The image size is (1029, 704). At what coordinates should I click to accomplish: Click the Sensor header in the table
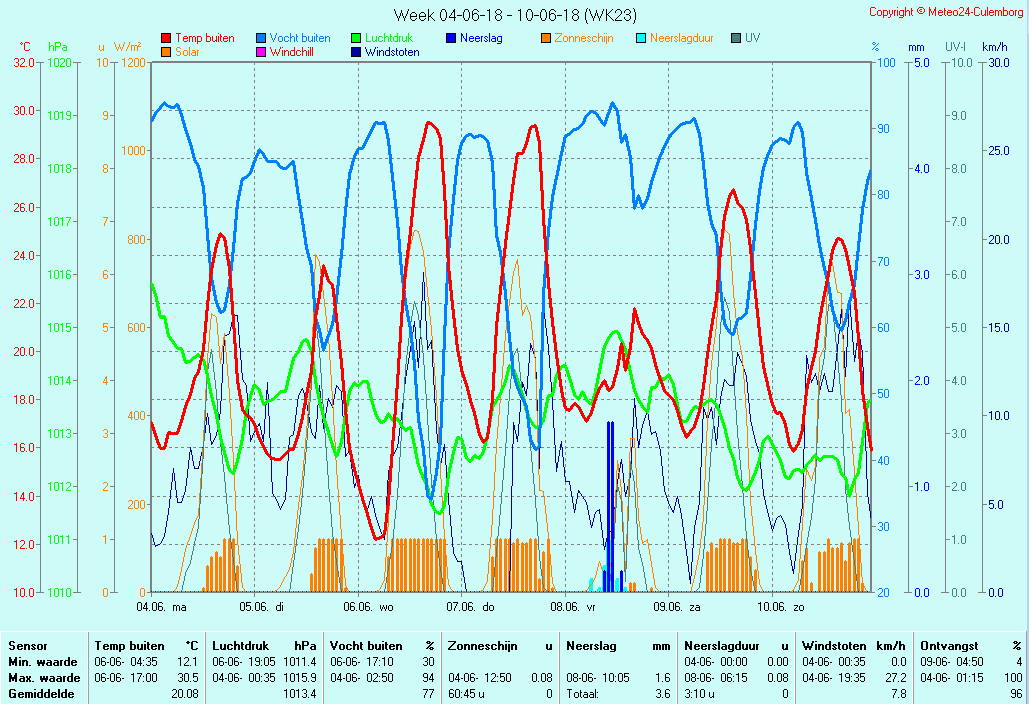coord(28,646)
